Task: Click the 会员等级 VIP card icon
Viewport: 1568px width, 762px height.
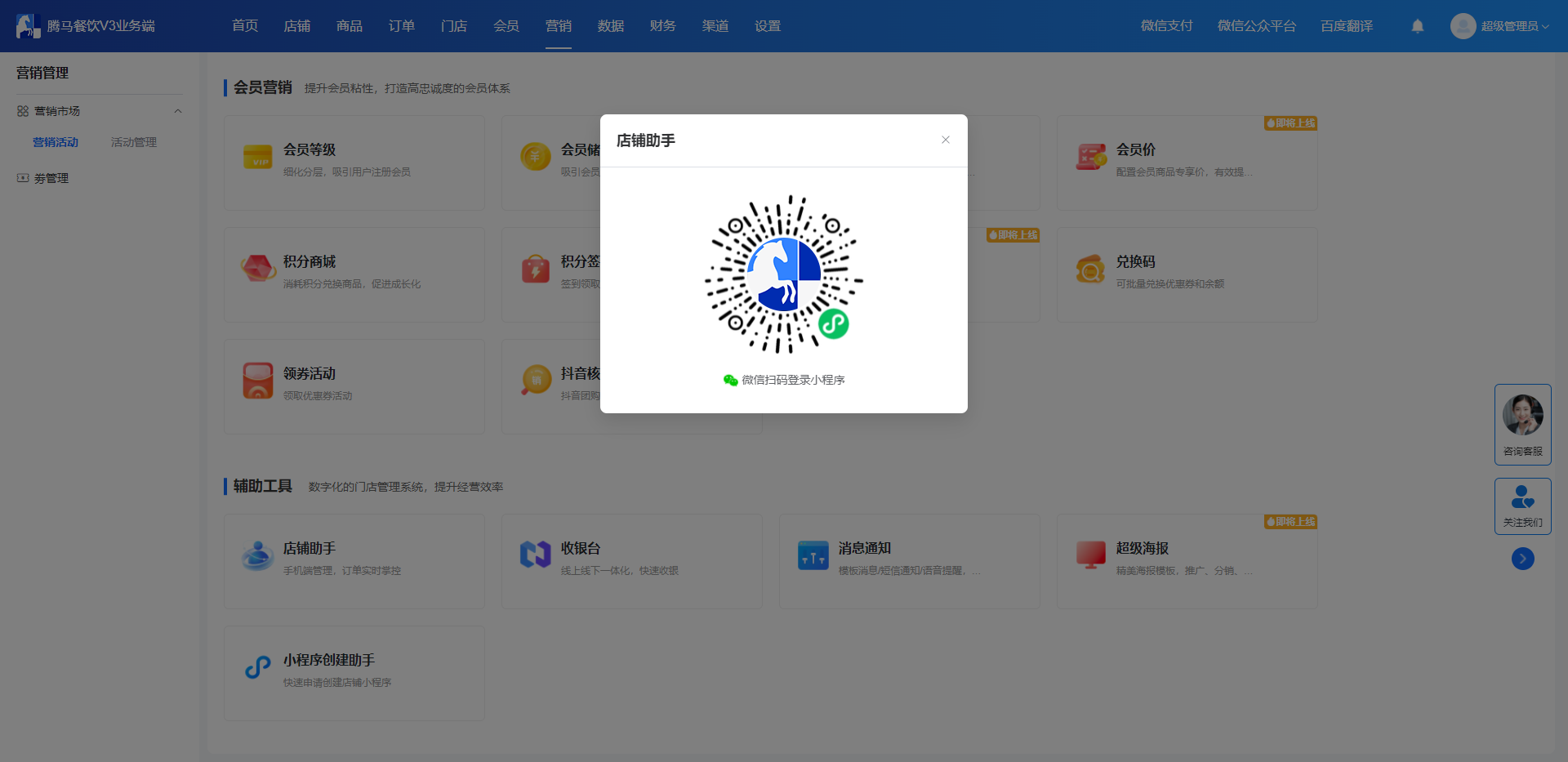Action: tap(258, 157)
